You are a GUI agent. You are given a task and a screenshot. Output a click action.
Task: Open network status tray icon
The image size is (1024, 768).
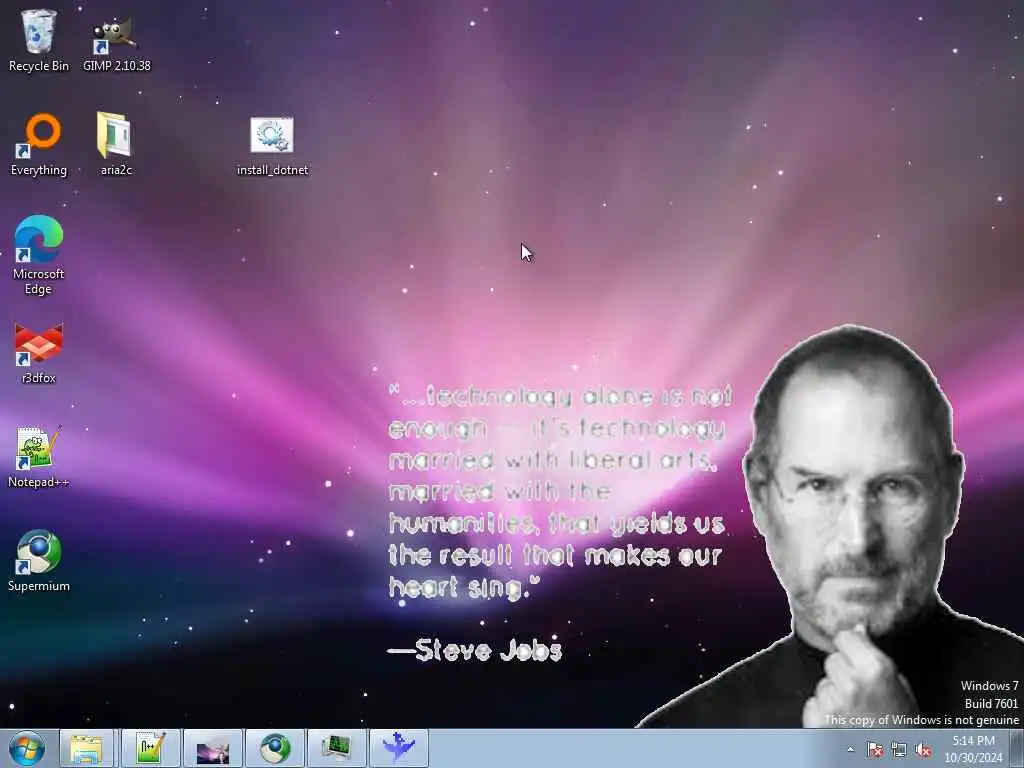tap(899, 750)
